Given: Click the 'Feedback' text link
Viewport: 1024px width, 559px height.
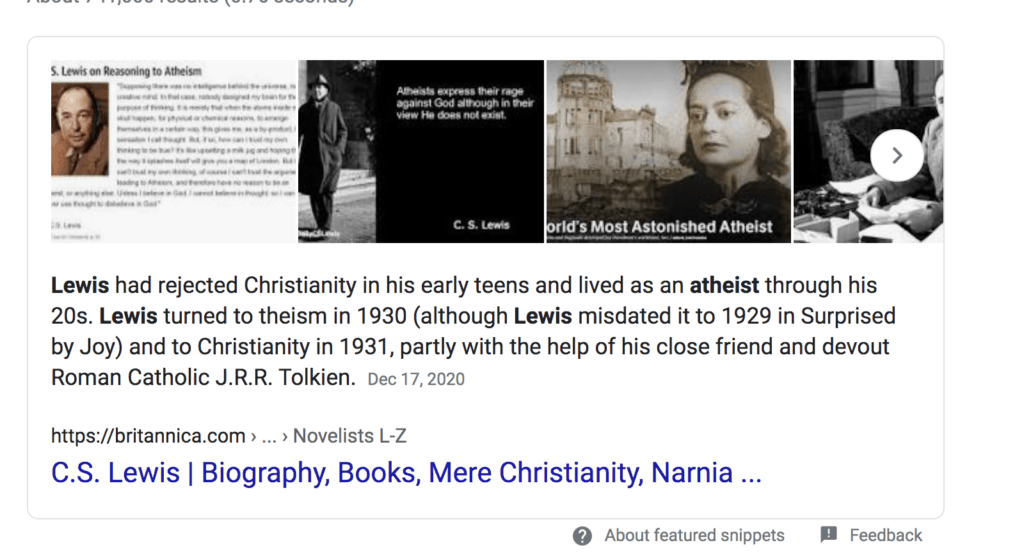Looking at the screenshot, I should click(x=885, y=535).
